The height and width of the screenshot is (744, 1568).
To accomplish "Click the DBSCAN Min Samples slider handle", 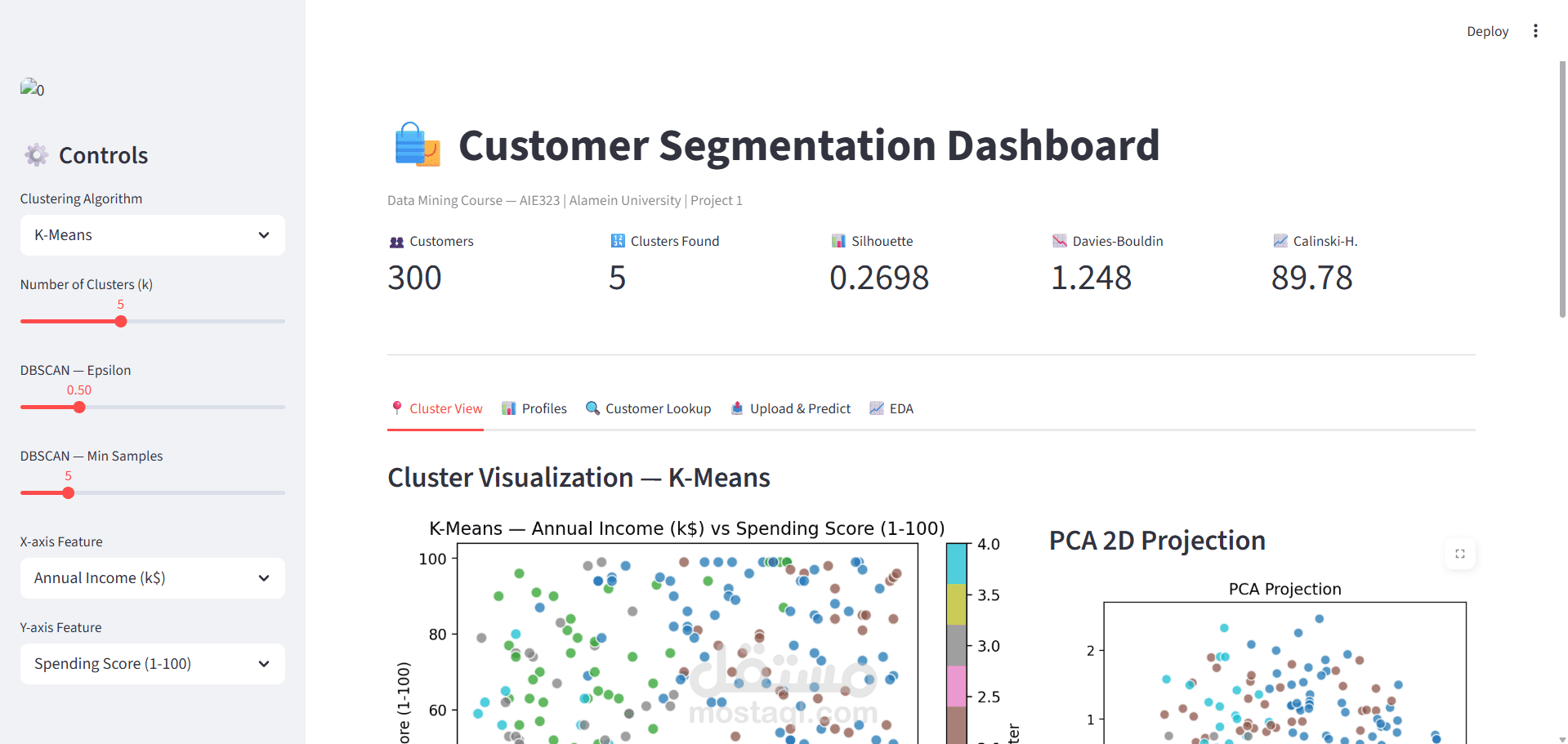I will pyautogui.click(x=69, y=493).
